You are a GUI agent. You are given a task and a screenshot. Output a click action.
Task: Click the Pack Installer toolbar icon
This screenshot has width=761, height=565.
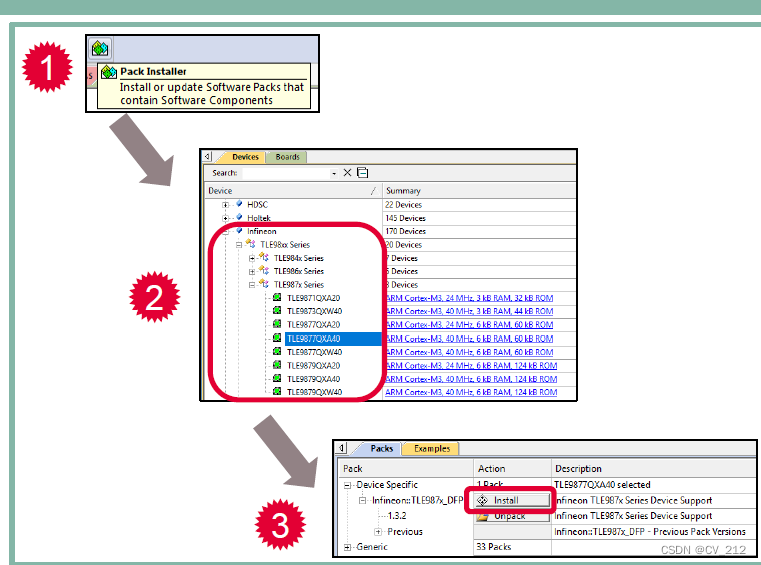point(100,49)
